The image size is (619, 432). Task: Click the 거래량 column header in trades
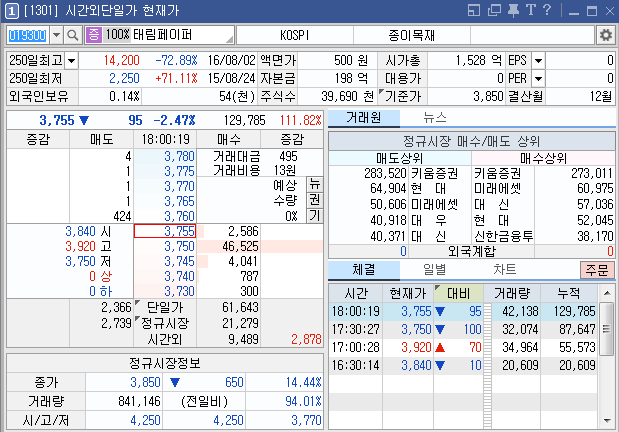click(512, 293)
